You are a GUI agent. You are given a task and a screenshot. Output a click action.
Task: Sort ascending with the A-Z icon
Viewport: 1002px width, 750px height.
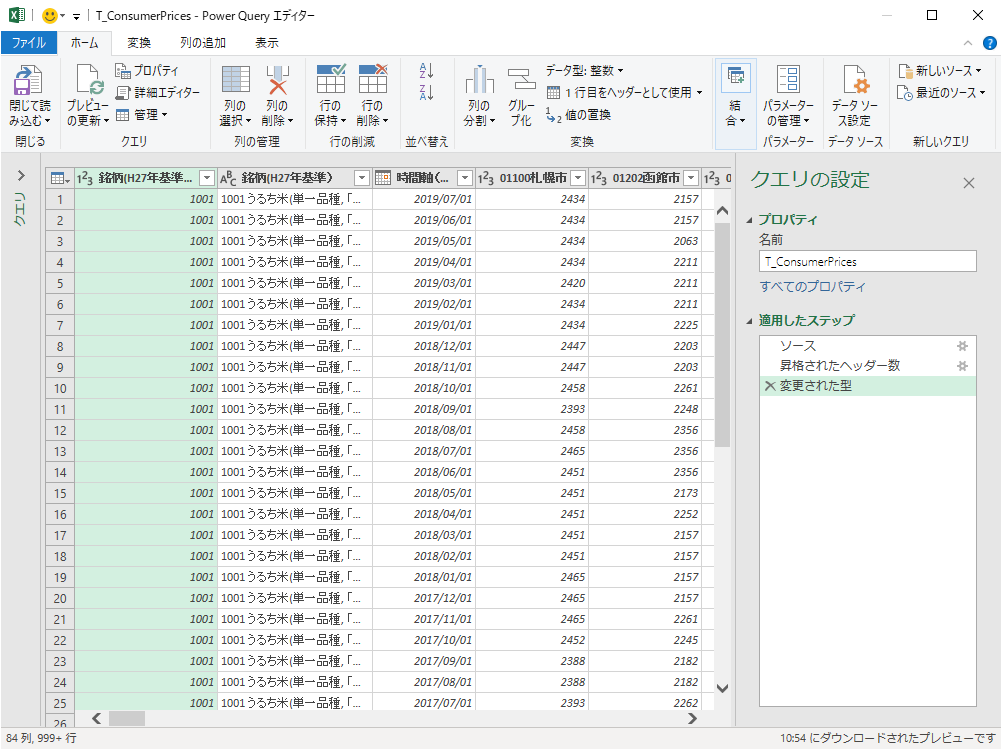pyautogui.click(x=427, y=71)
